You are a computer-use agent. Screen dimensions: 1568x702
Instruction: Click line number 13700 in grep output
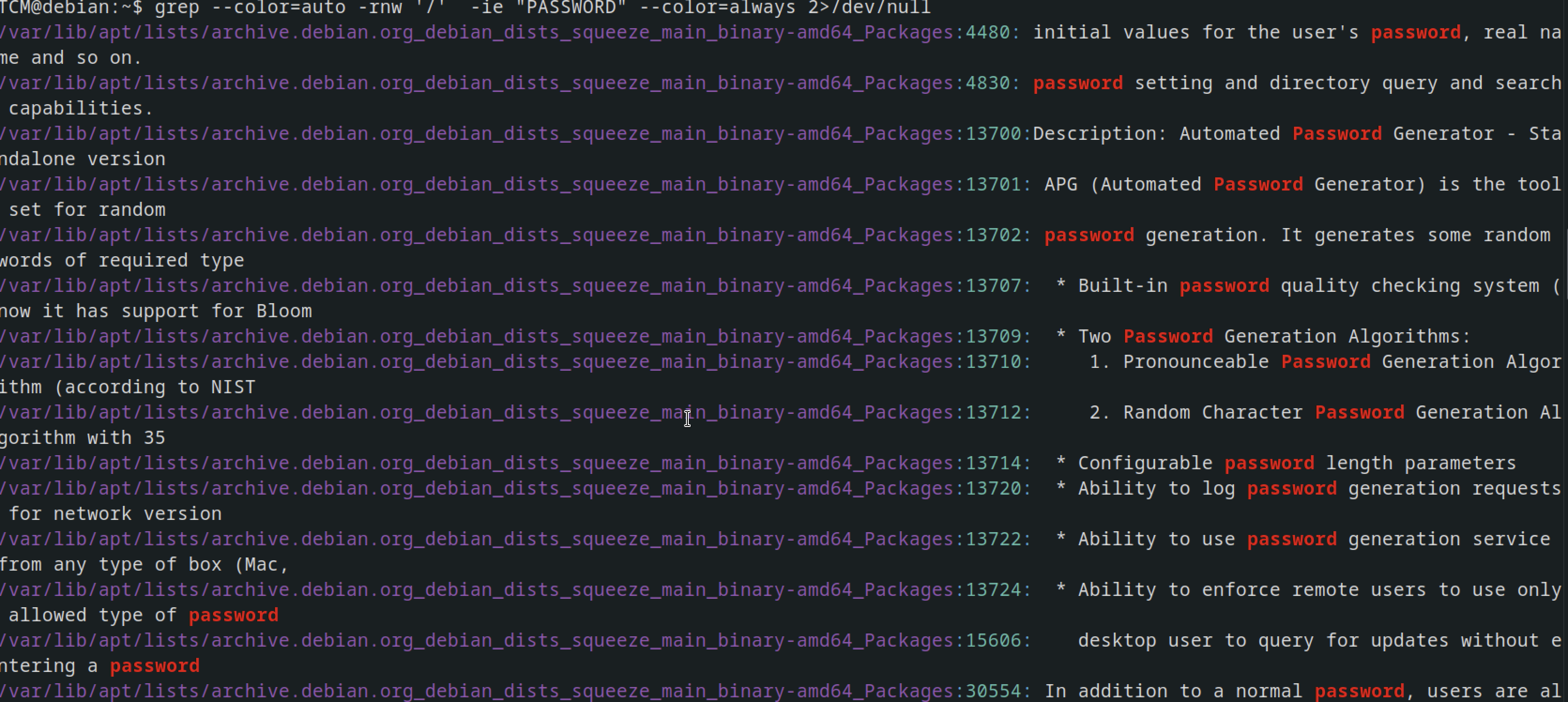pyautogui.click(x=994, y=134)
